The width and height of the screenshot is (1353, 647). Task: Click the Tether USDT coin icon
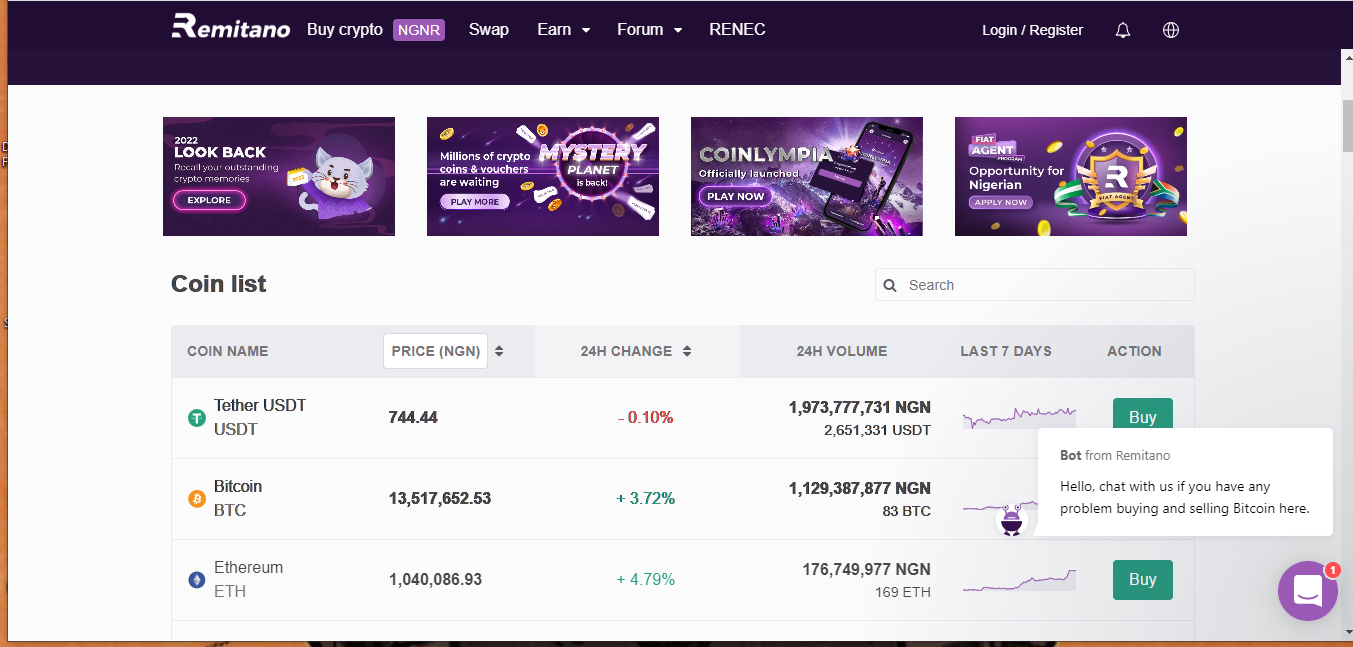pyautogui.click(x=197, y=418)
